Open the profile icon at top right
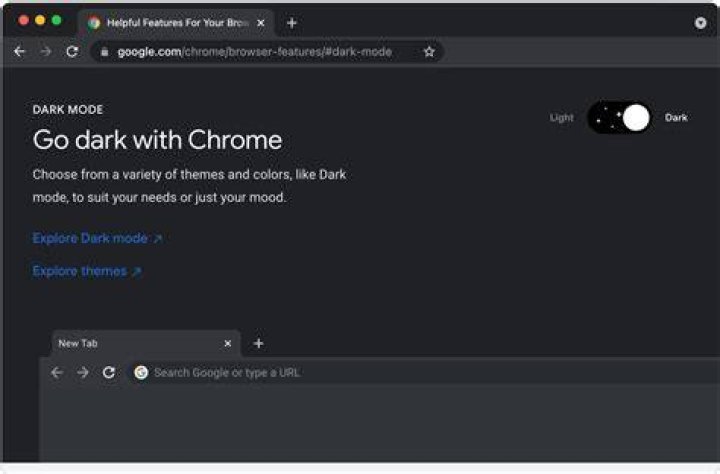This screenshot has height=474, width=720. 700,23
